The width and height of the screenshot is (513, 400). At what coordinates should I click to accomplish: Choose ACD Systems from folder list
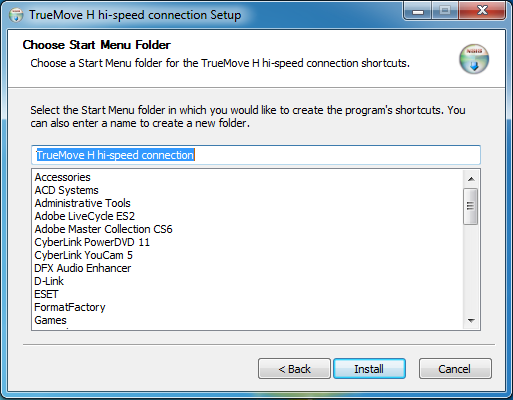67,190
